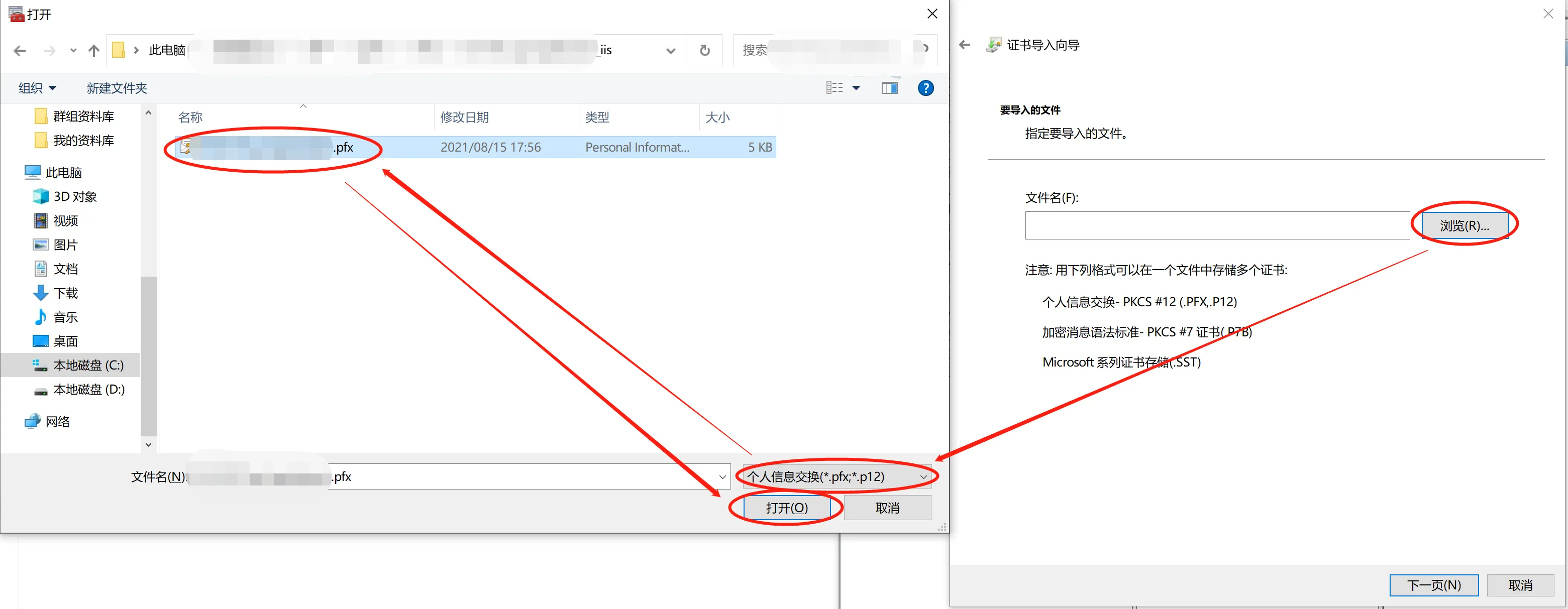
Task: Open the 组织 organize menu
Action: (x=37, y=88)
